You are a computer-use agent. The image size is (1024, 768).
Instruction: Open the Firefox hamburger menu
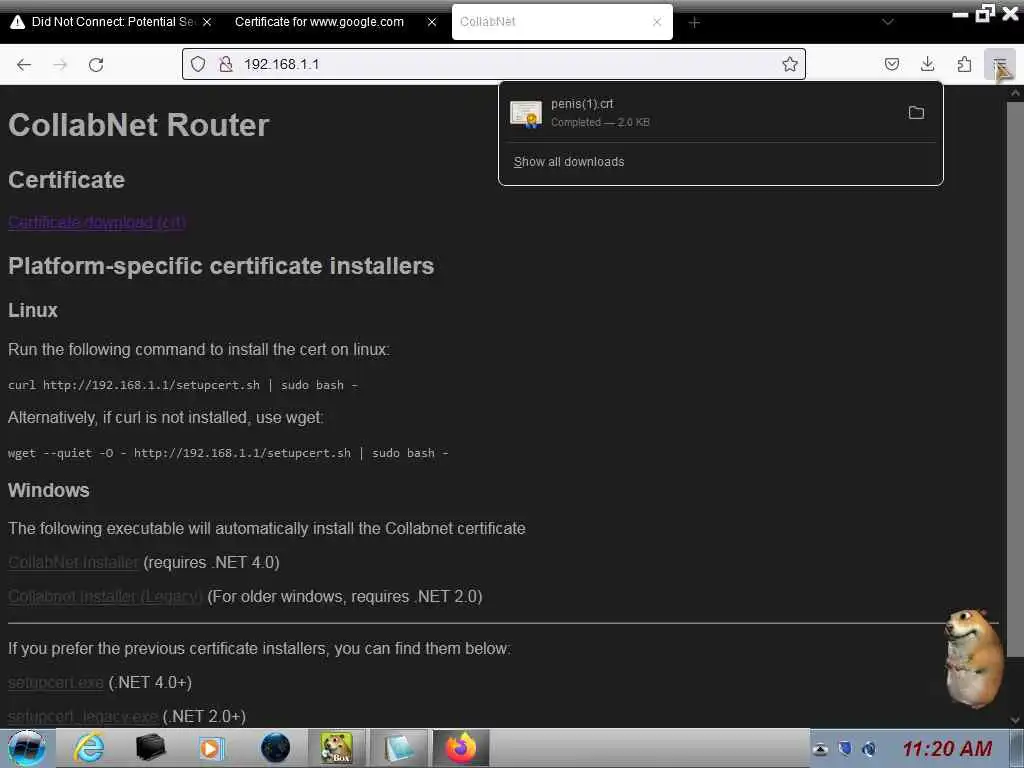(x=999, y=64)
